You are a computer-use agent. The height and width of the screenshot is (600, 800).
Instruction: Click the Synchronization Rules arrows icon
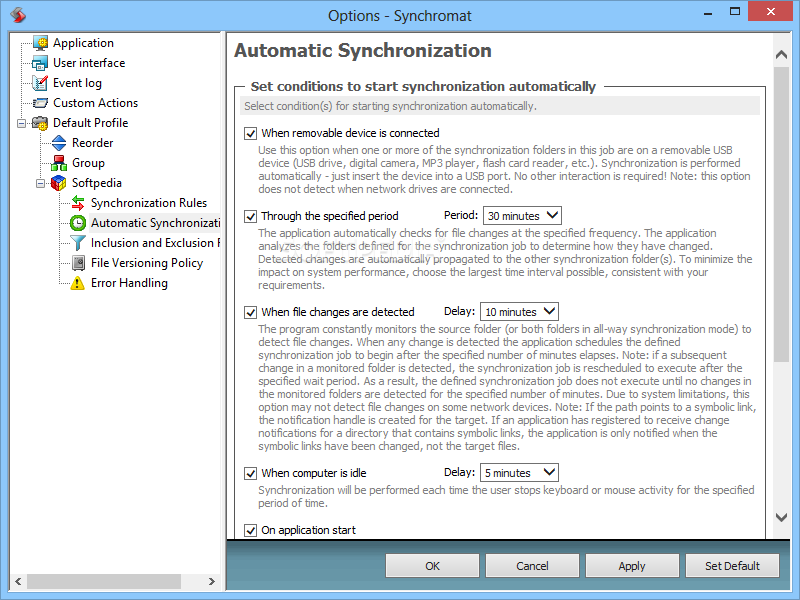click(x=78, y=203)
